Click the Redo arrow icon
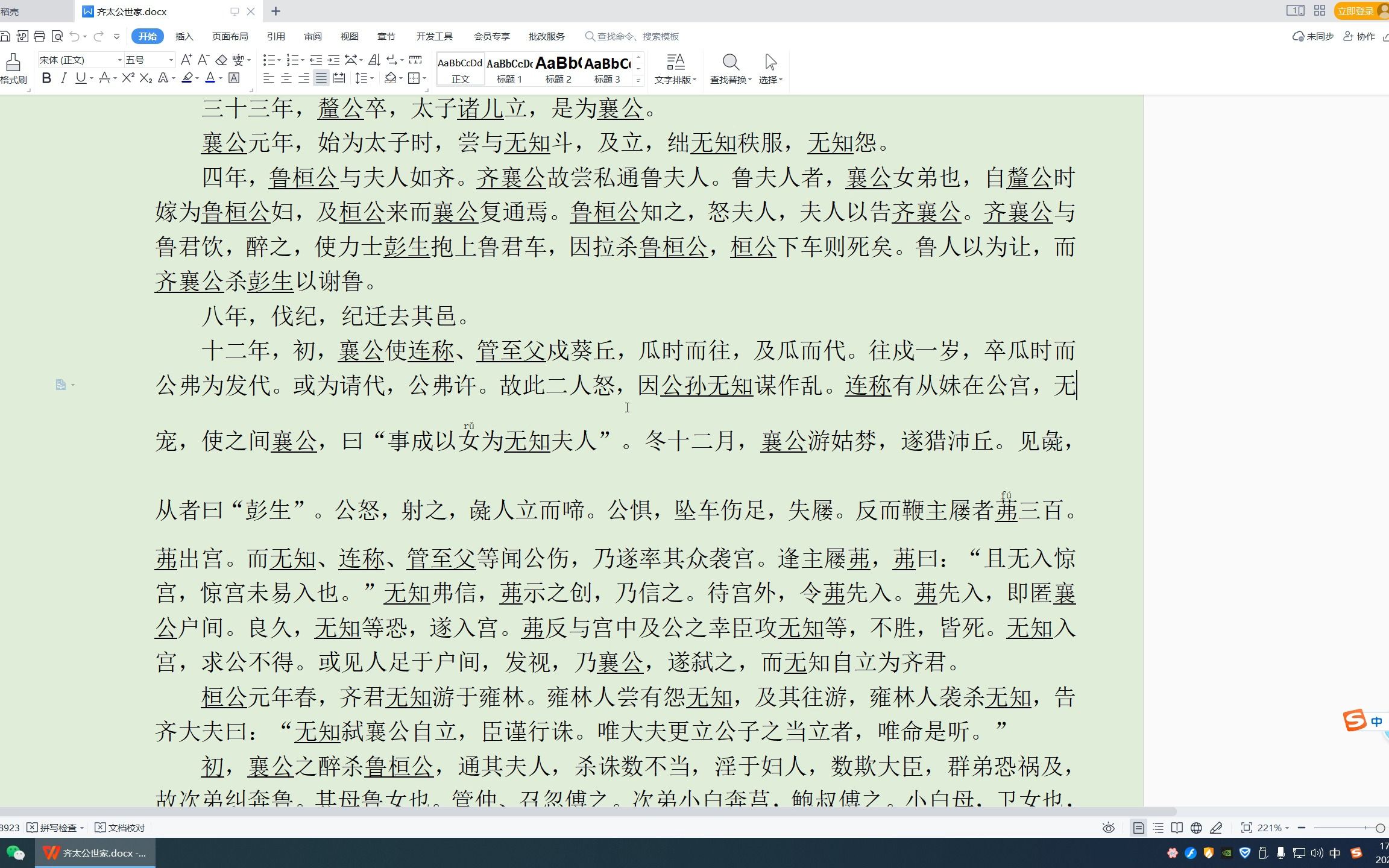This screenshot has width=1389, height=868. (x=99, y=36)
